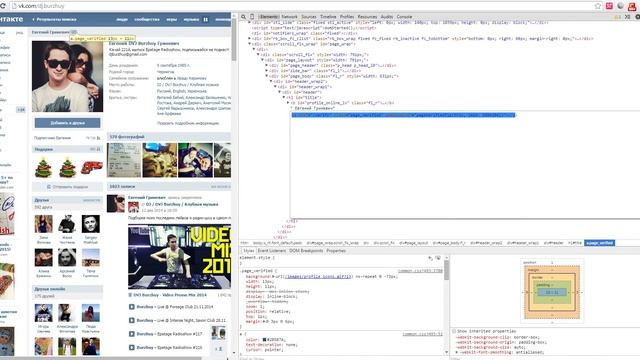Image resolution: width=640 pixels, height=360 pixels.
Task: Click the pink extension icon in Chrome toolbar
Action: coord(609,6)
